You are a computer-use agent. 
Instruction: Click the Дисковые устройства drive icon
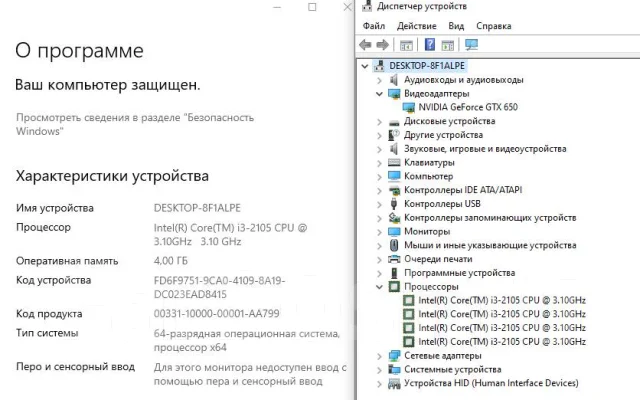[394, 122]
